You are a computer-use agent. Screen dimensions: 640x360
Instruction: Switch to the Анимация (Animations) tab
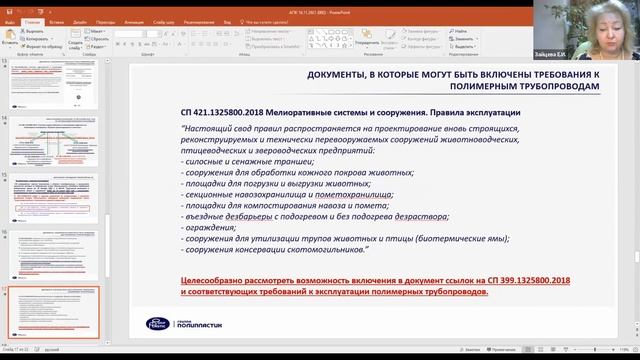point(134,22)
